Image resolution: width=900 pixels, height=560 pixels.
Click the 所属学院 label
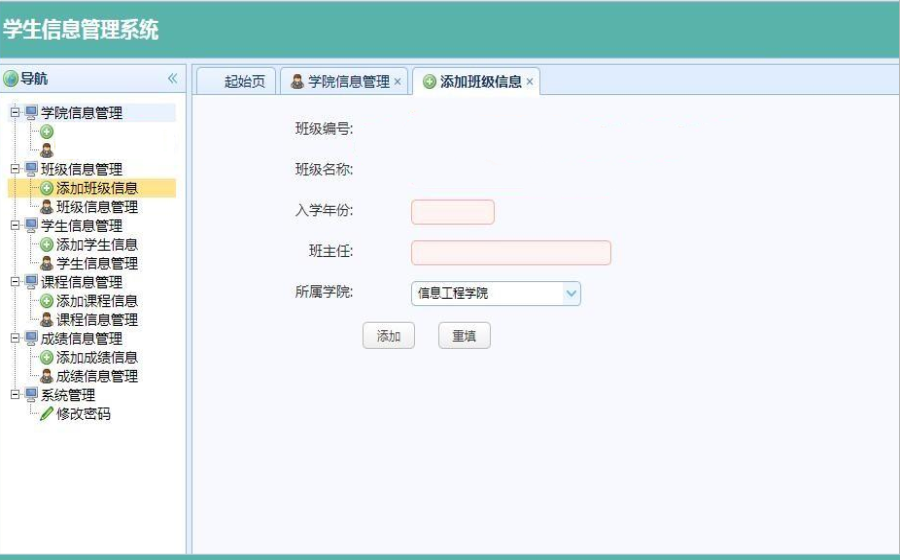[x=324, y=292]
